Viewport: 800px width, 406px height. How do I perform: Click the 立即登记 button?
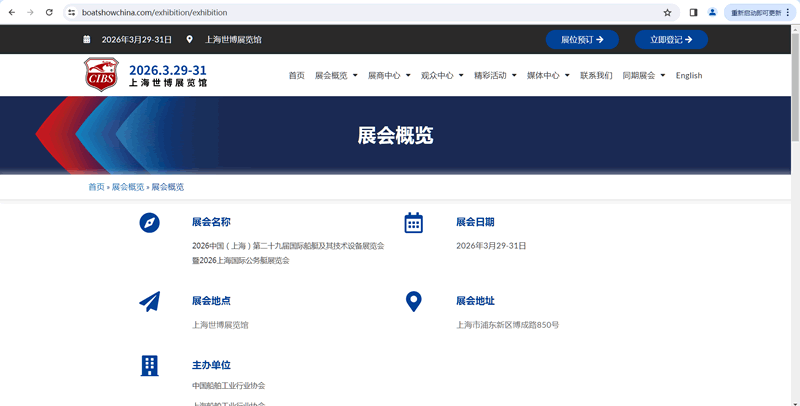click(671, 40)
